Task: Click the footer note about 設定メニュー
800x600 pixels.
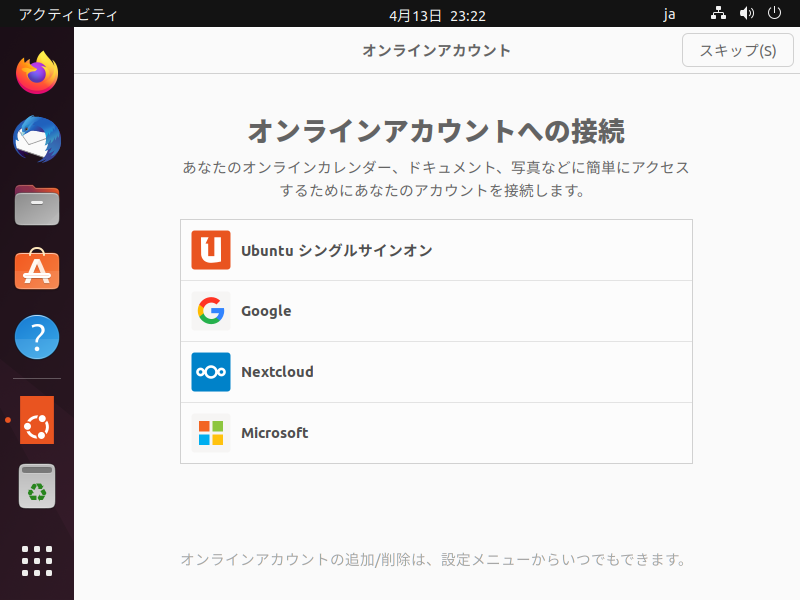Action: click(x=434, y=560)
